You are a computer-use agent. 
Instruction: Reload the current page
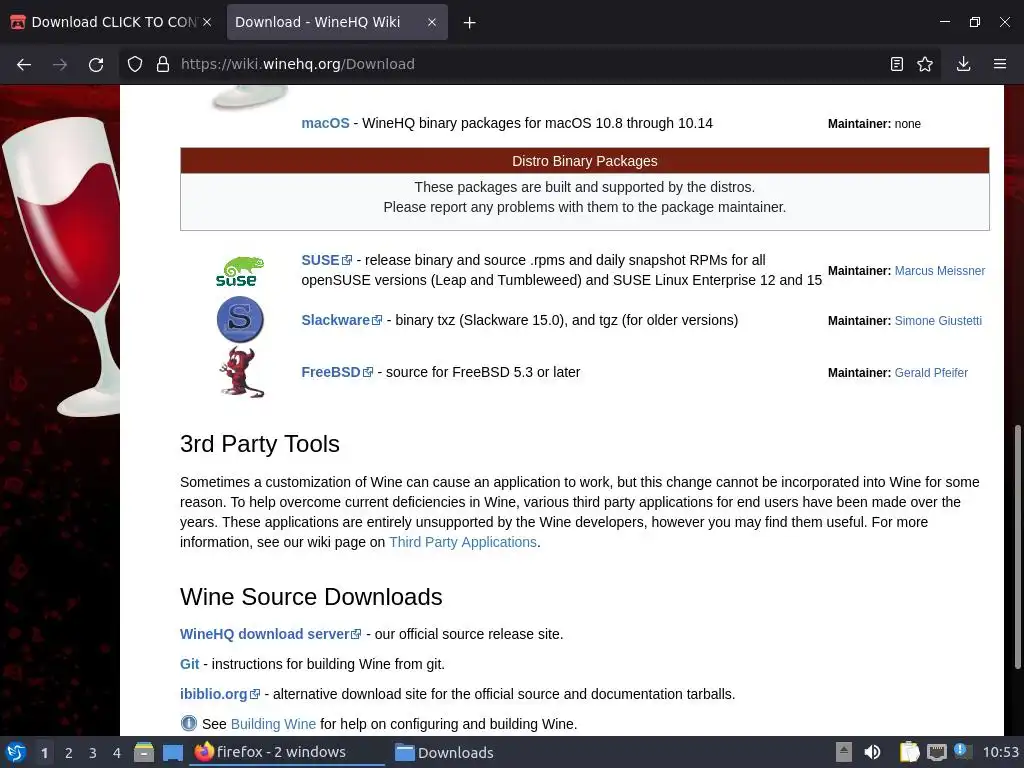click(96, 64)
